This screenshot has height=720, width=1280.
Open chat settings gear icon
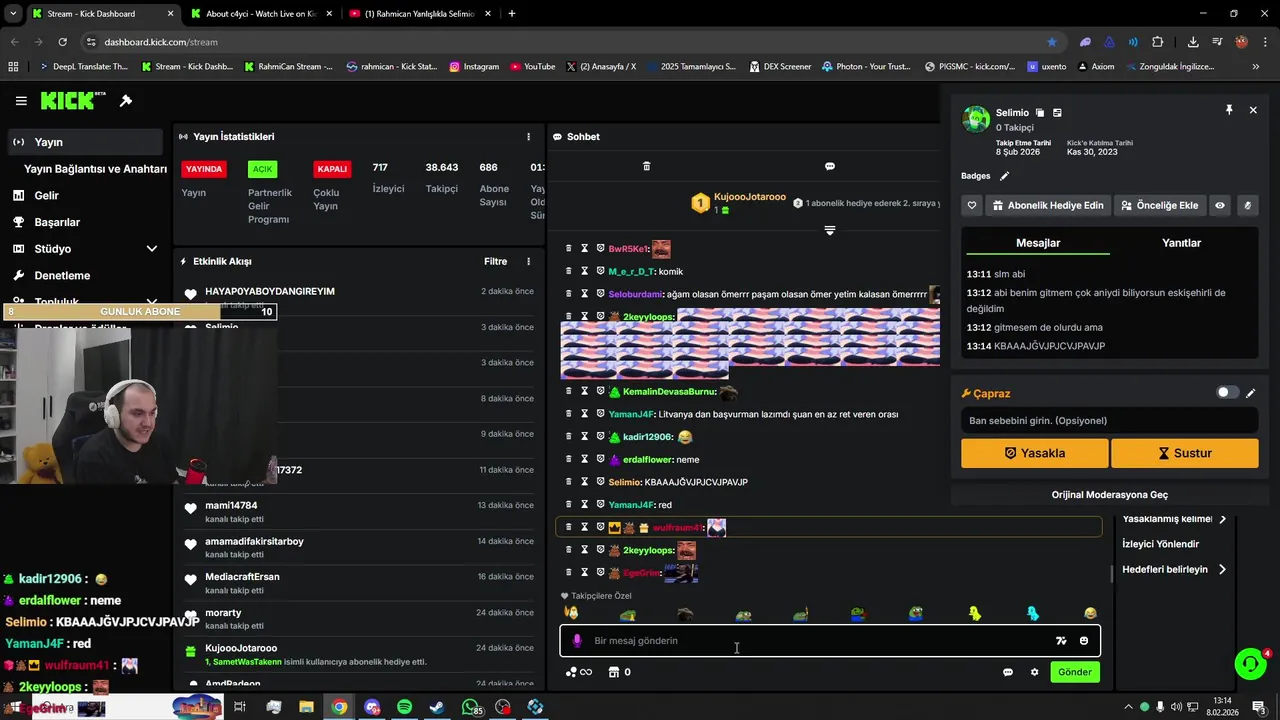tap(1035, 672)
